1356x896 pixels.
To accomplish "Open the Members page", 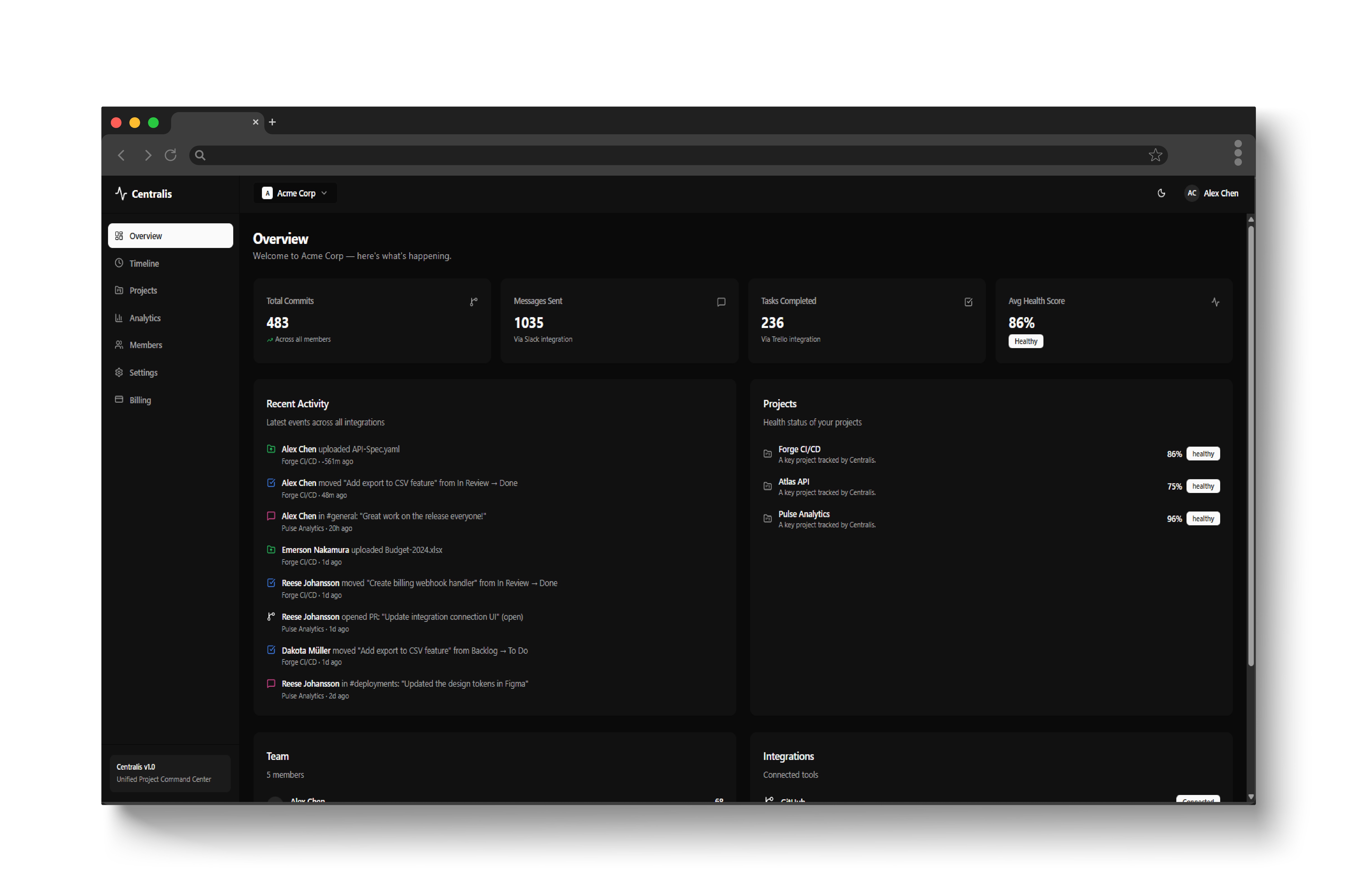I will coord(170,345).
